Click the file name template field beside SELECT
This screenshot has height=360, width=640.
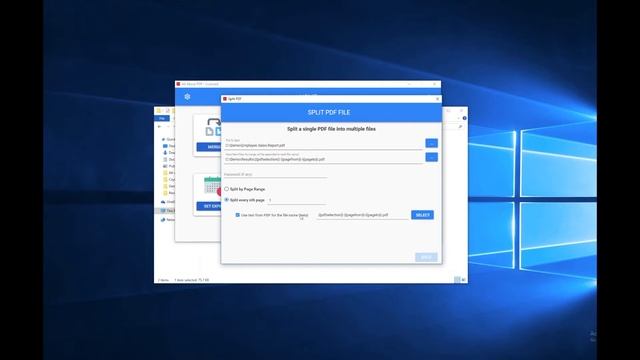point(362,215)
